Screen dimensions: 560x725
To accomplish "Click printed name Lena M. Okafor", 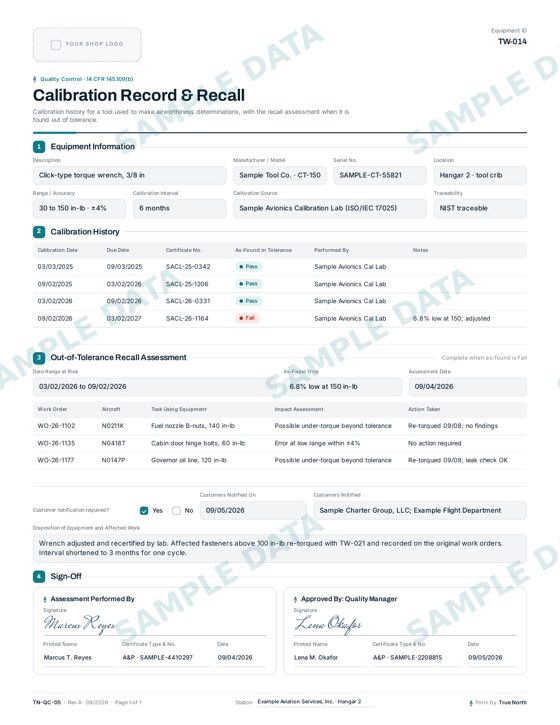I will click(316, 657).
